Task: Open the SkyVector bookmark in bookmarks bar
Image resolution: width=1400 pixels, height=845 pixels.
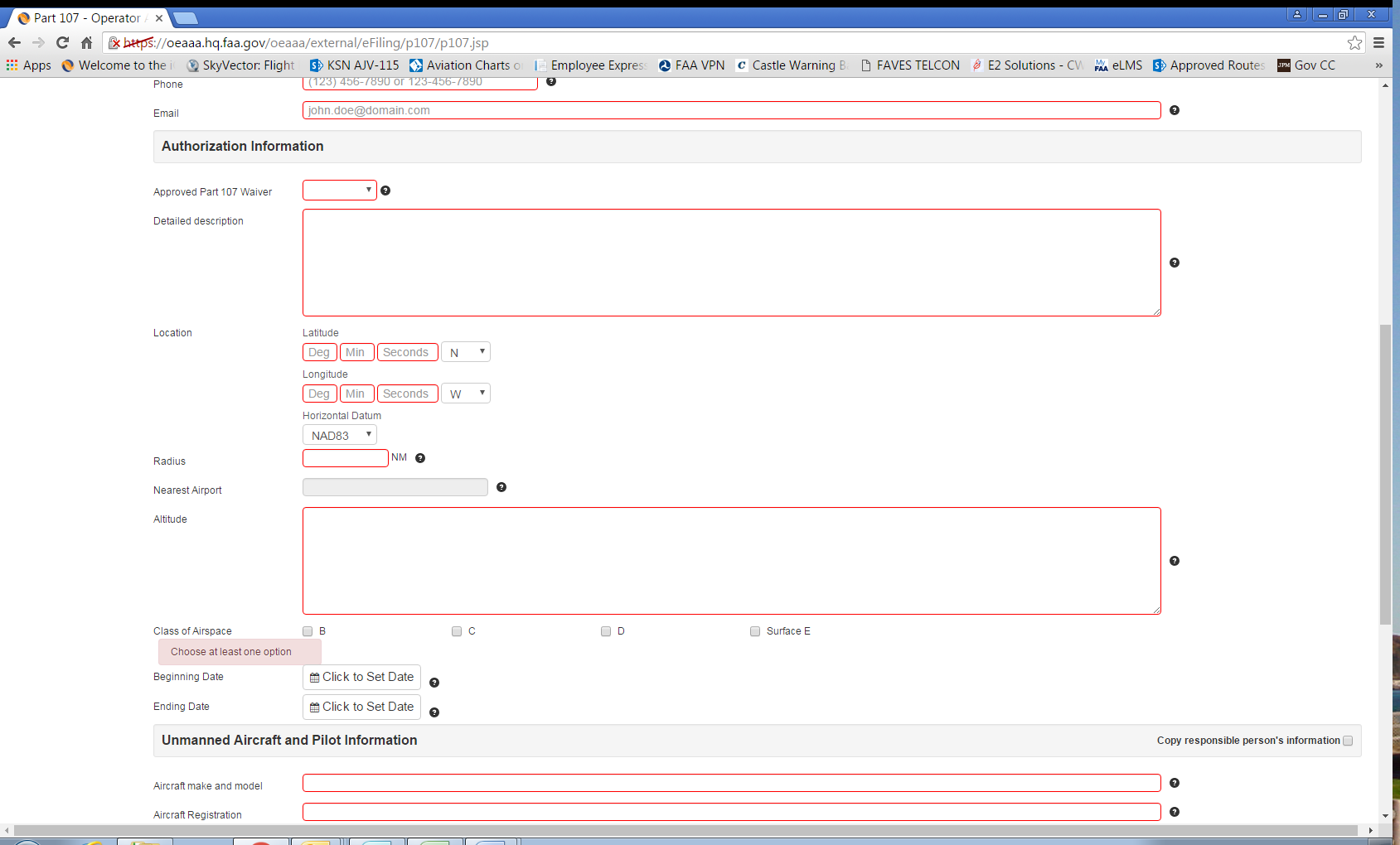Action: pos(241,65)
